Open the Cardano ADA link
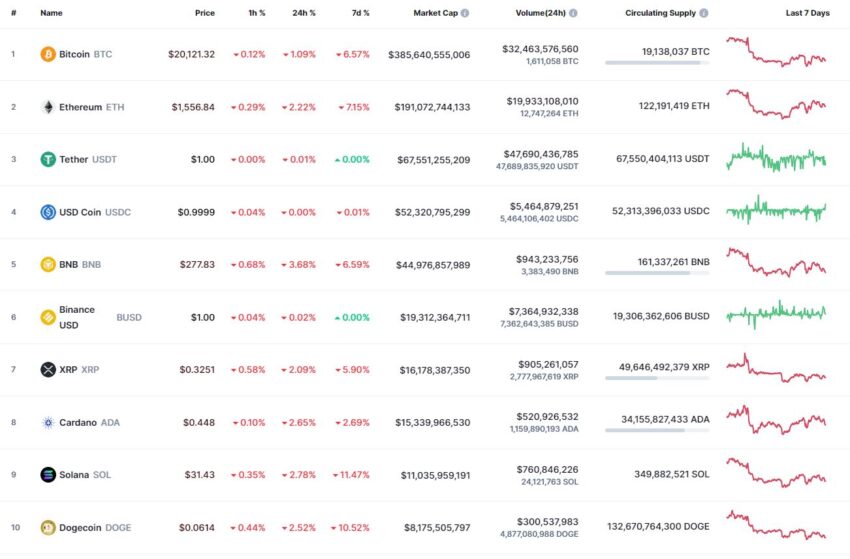The height and width of the screenshot is (559, 850). coord(89,422)
